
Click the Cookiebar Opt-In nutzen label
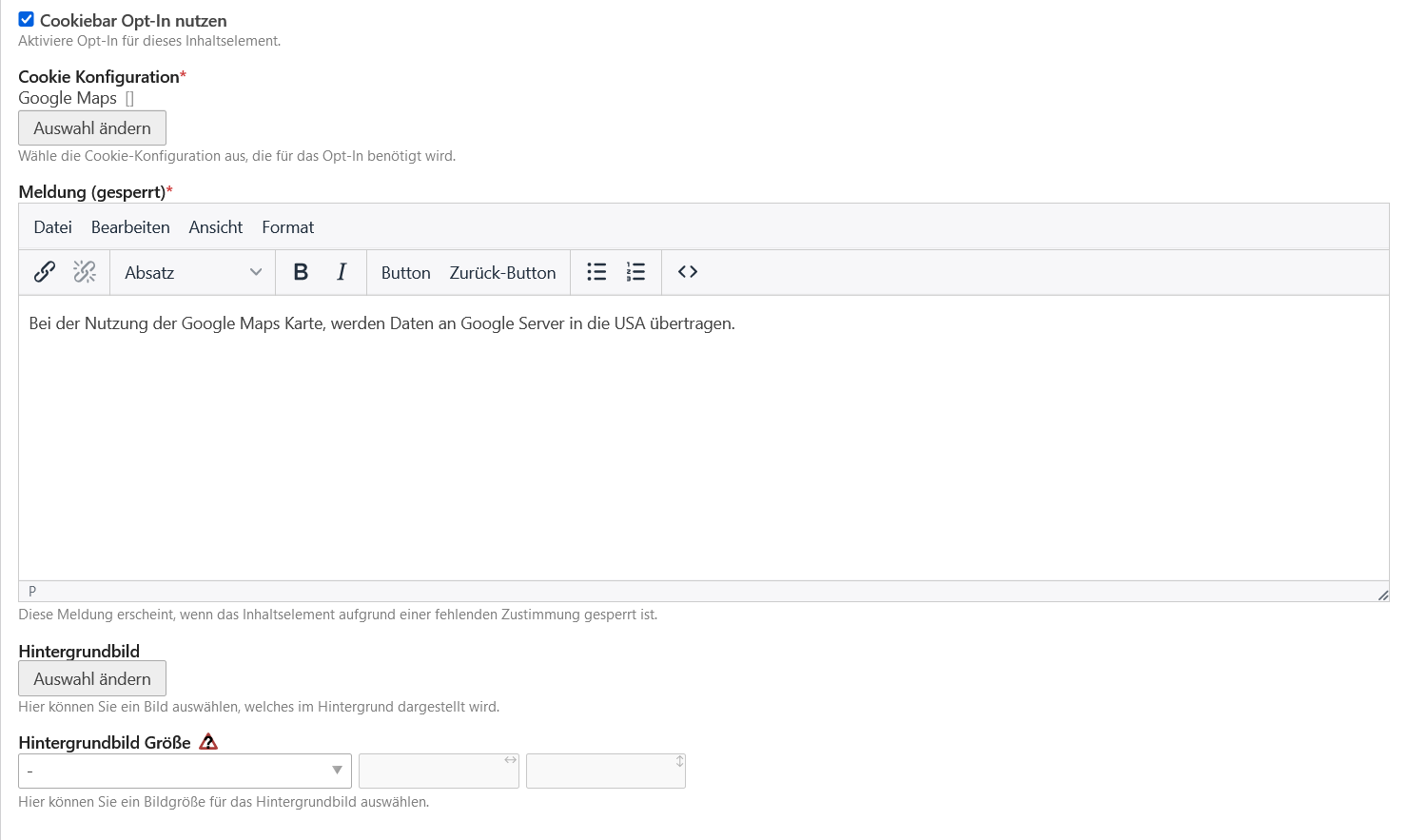tap(133, 21)
